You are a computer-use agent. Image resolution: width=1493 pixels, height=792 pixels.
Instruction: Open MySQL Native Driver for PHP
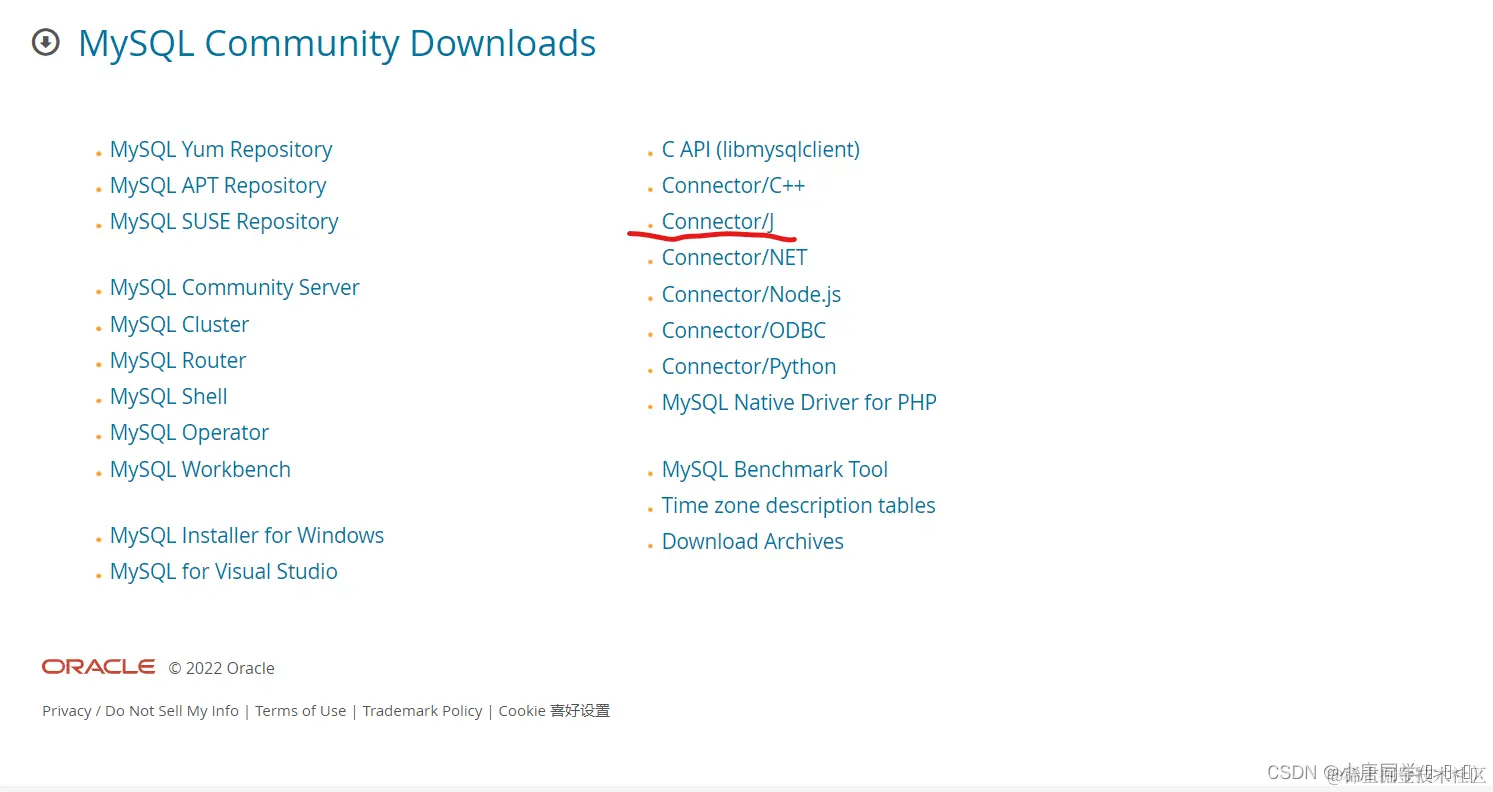(800, 402)
